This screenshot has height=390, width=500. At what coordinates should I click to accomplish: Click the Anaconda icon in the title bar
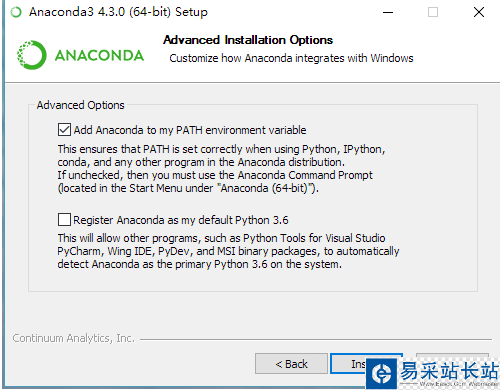16,12
